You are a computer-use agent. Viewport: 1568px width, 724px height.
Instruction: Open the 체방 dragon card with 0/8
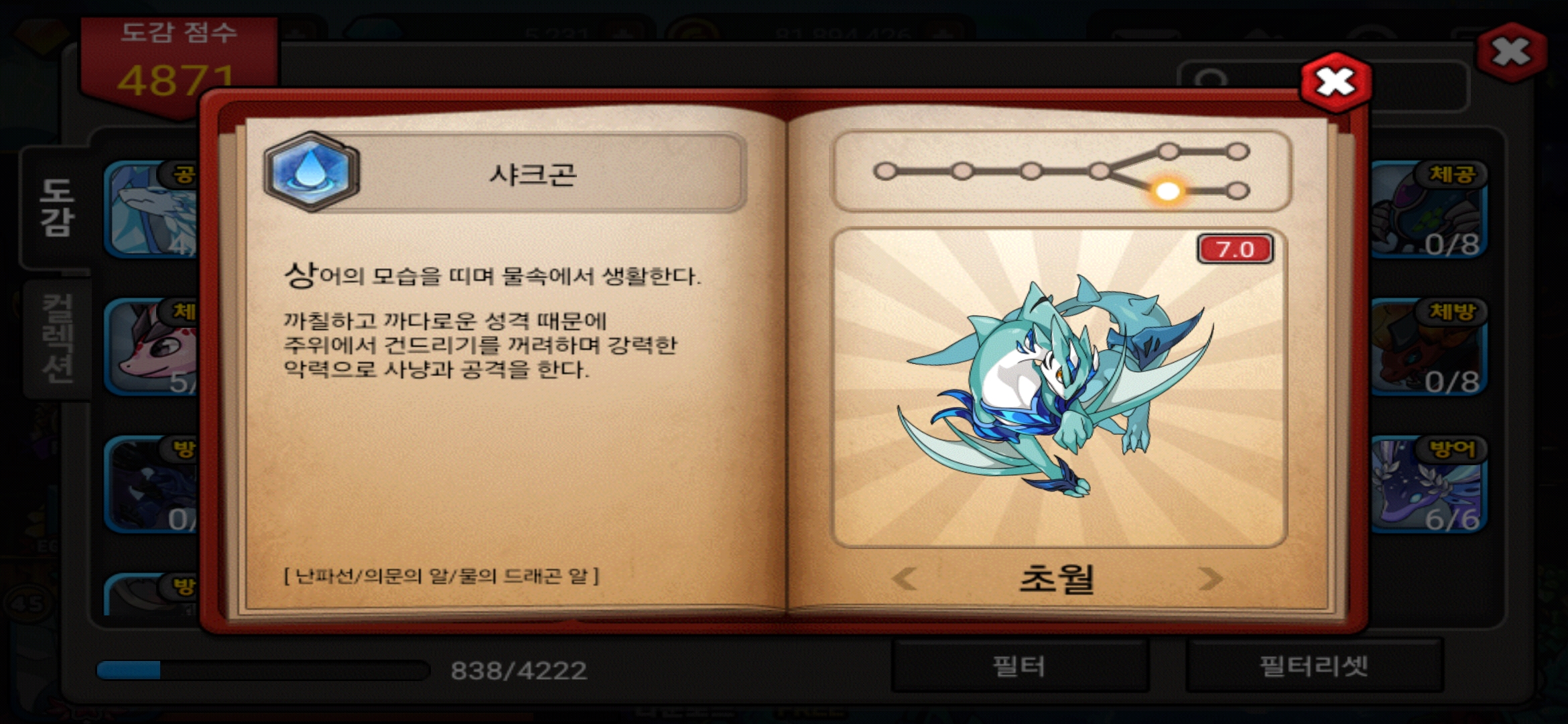1429,347
